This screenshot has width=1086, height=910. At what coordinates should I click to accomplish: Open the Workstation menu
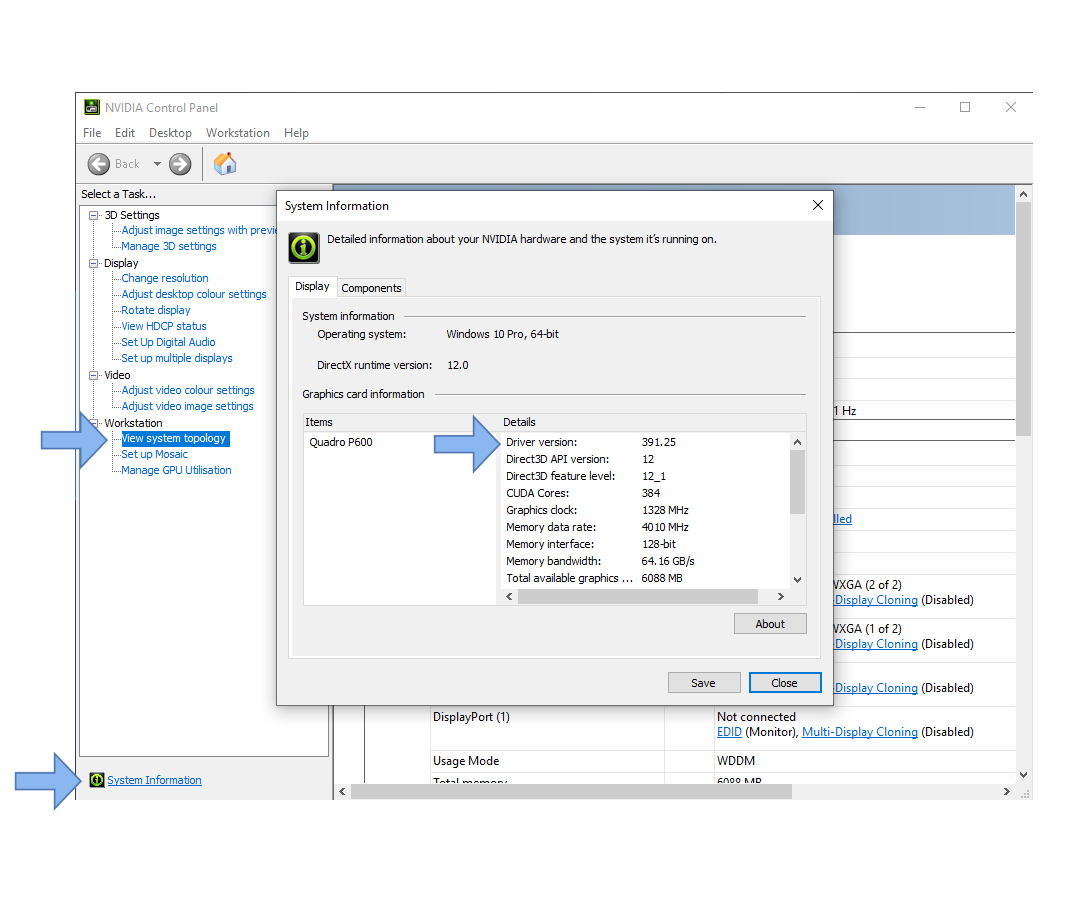click(x=237, y=133)
